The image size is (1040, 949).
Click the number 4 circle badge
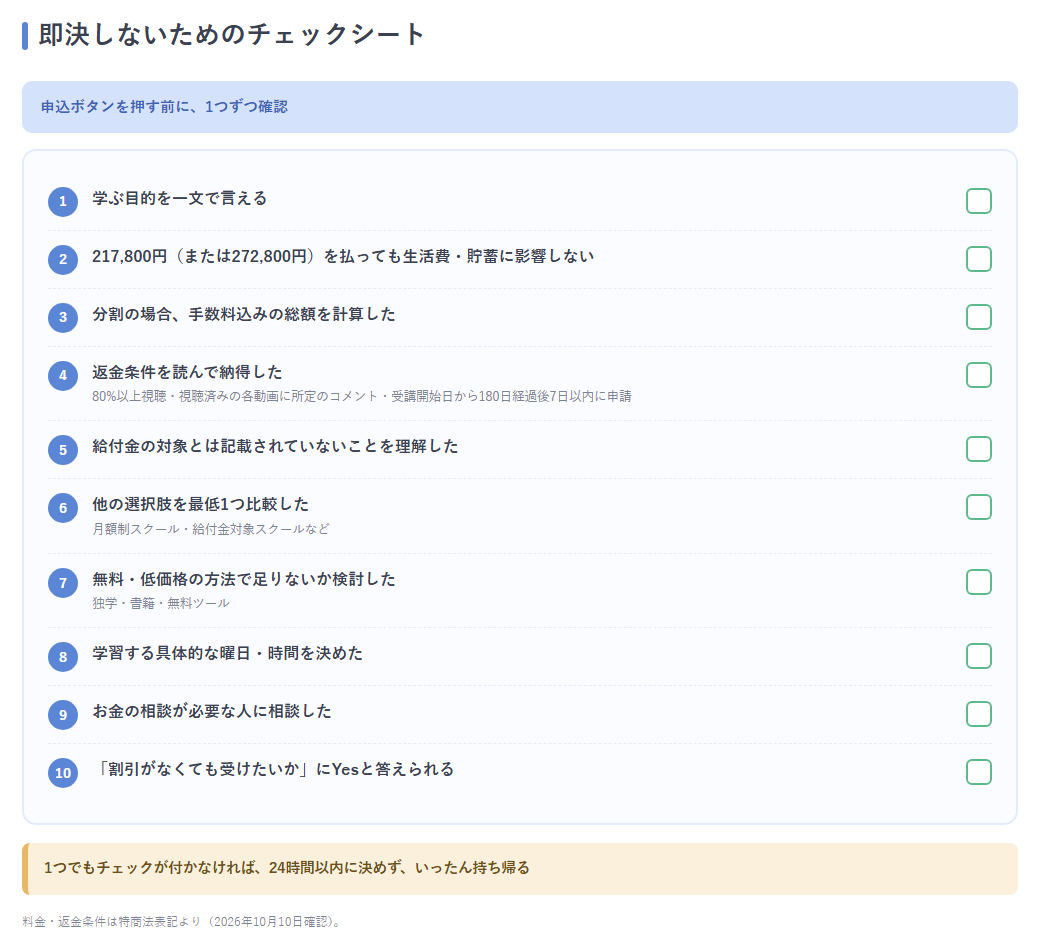point(63,375)
